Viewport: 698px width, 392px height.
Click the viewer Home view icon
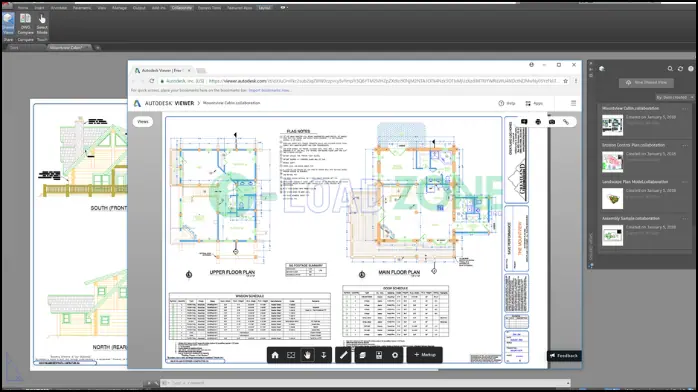click(275, 355)
